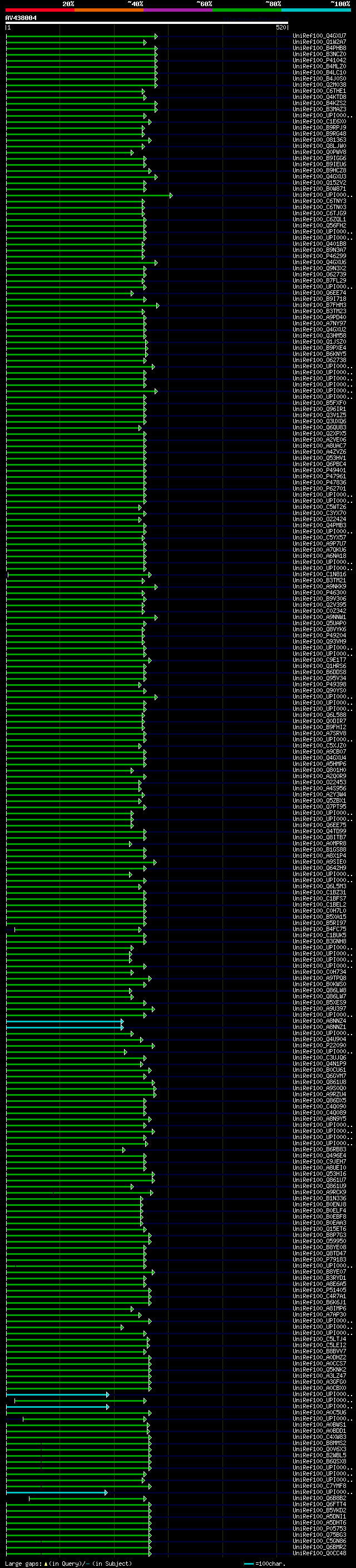Select the UniRef100_B9HCZ8 label
This screenshot has width=356, height=1568.
319,170
